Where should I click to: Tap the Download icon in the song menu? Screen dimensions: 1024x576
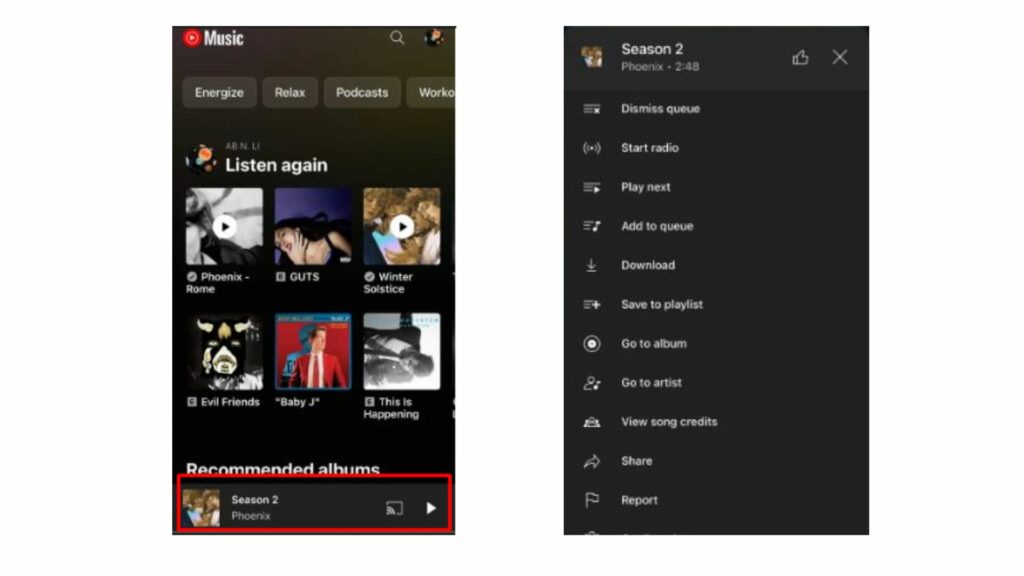(589, 265)
